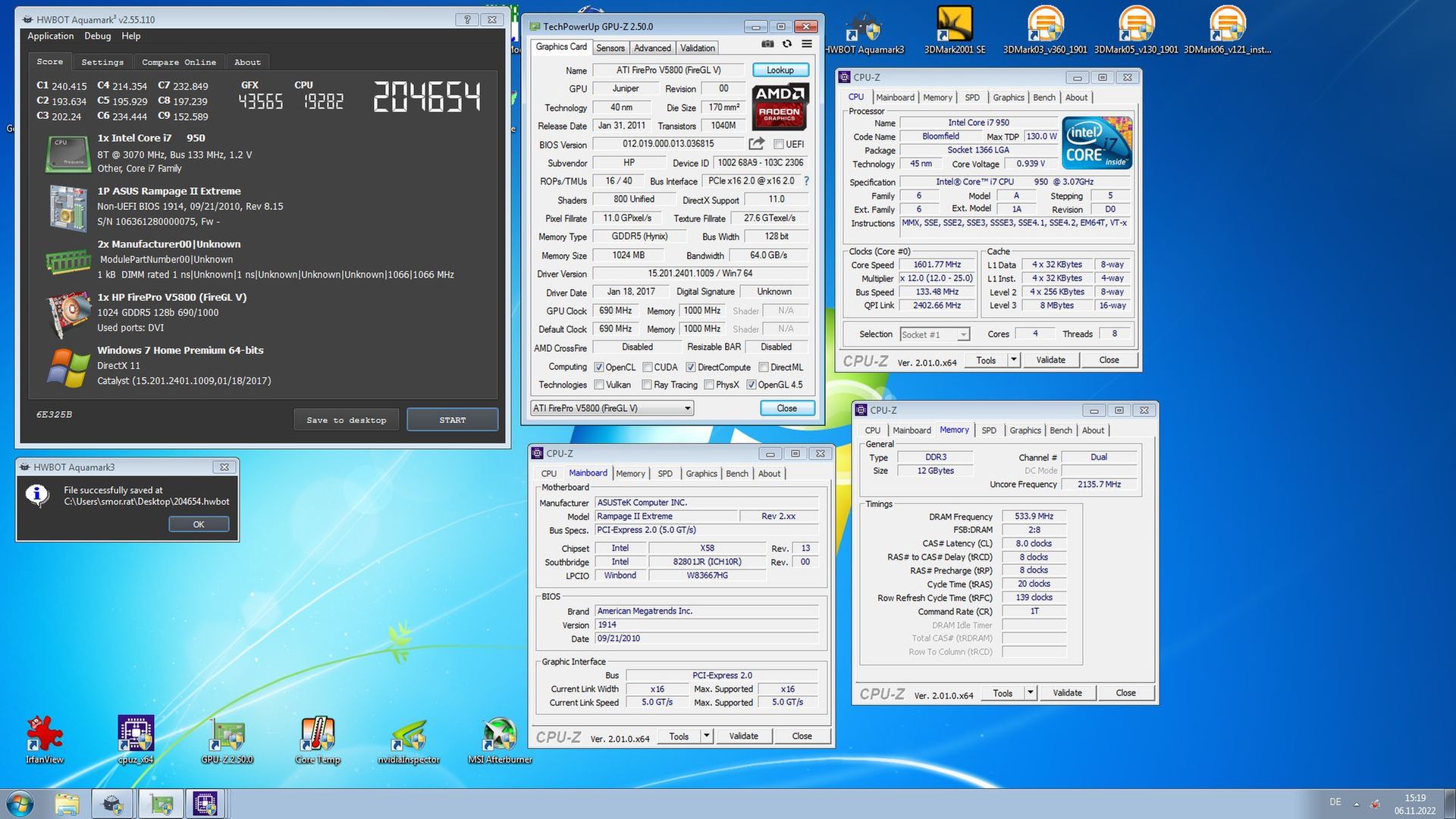Open SPD tab in CPU-Z CPU window

point(972,97)
